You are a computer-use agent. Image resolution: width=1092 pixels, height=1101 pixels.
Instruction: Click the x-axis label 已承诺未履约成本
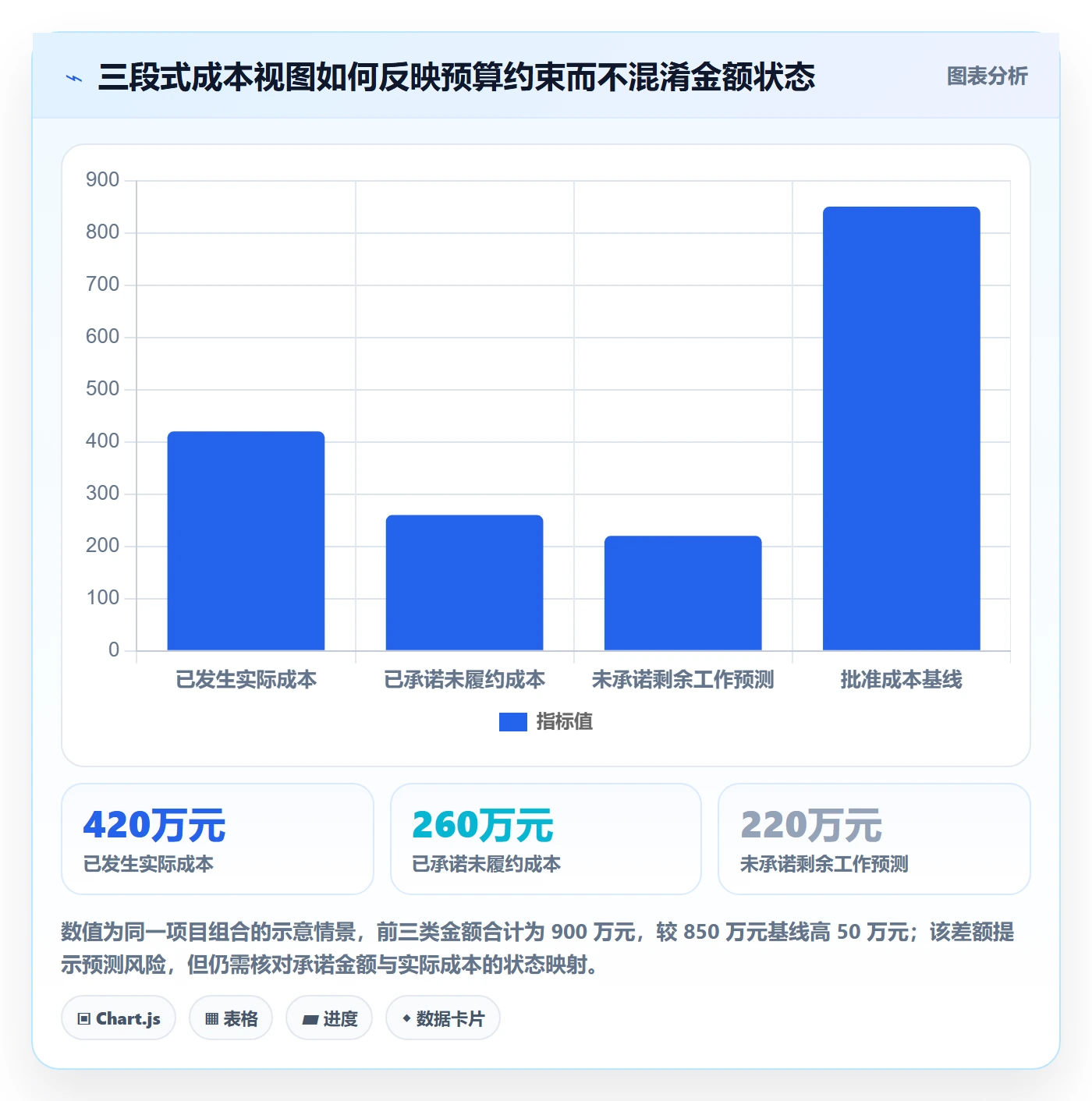[464, 680]
